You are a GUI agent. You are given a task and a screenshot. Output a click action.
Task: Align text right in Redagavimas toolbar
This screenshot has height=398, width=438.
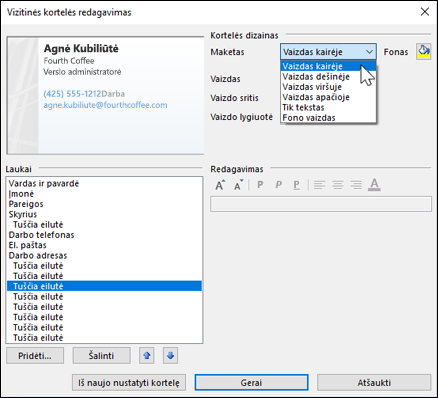[356, 184]
